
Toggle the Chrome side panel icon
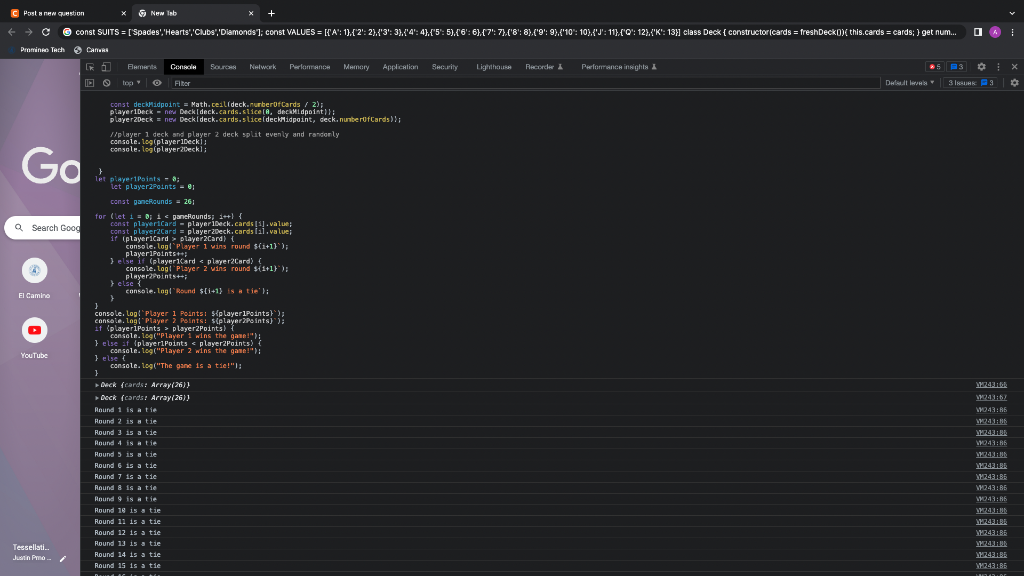click(978, 32)
